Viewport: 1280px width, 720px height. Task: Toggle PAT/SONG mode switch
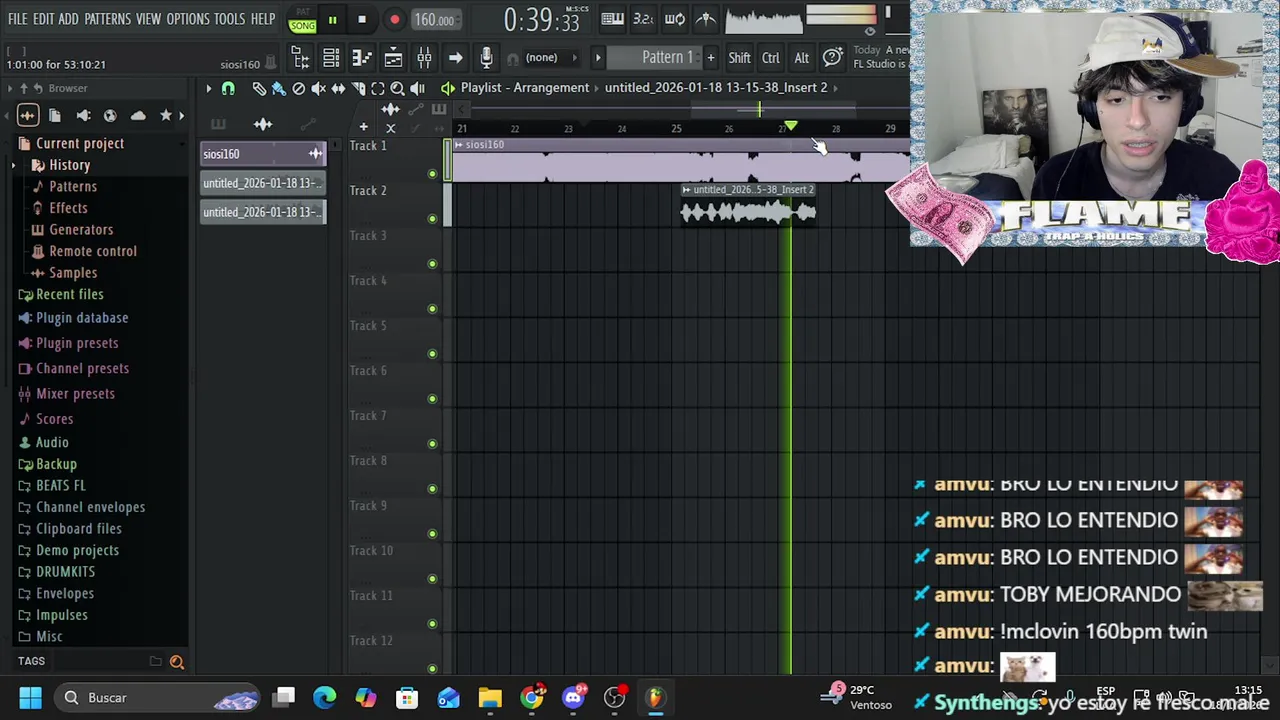pos(303,20)
